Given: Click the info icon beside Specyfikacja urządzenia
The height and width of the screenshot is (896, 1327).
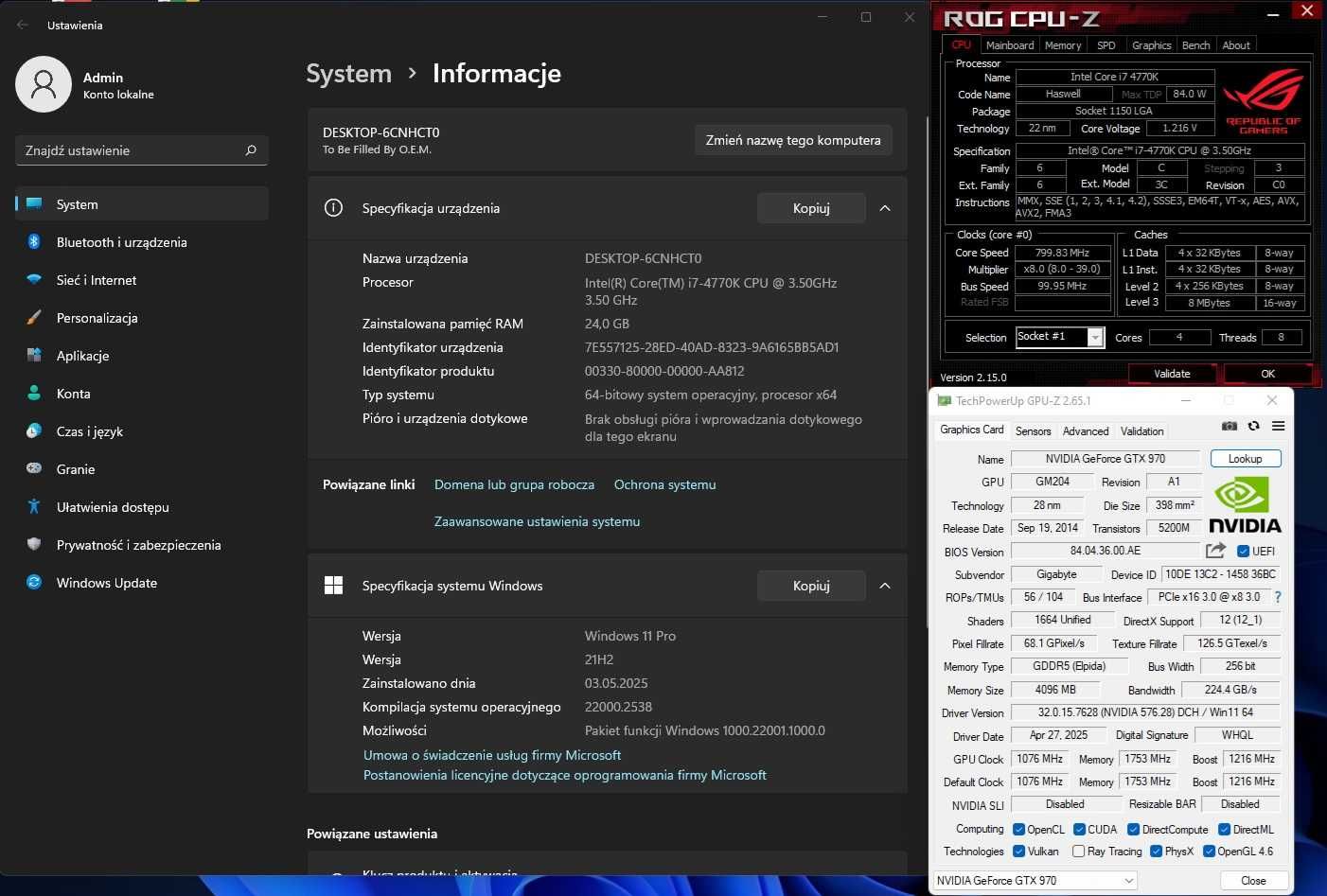Looking at the screenshot, I should tap(333, 208).
